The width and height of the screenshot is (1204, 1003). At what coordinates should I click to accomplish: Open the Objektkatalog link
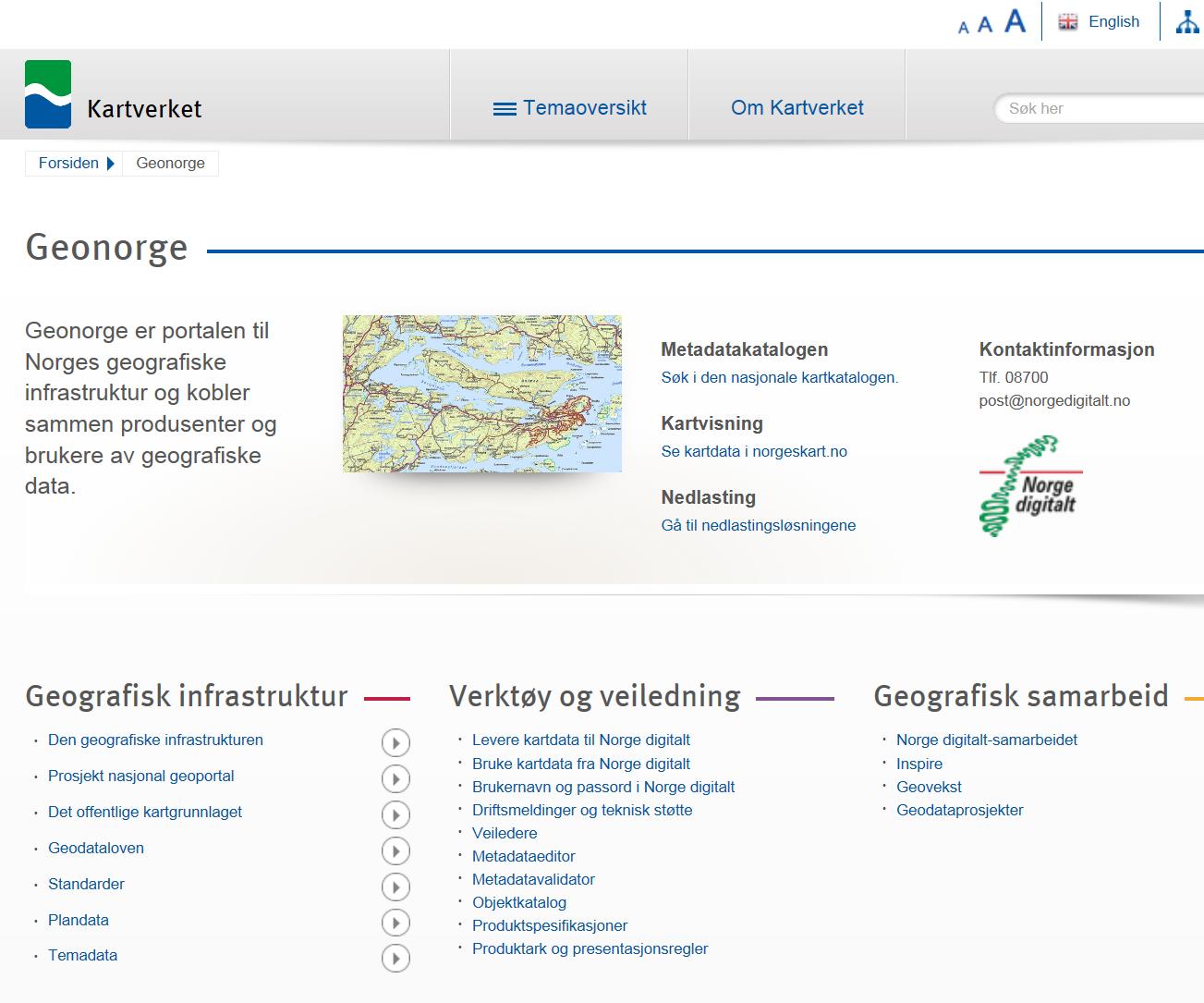coord(519,902)
